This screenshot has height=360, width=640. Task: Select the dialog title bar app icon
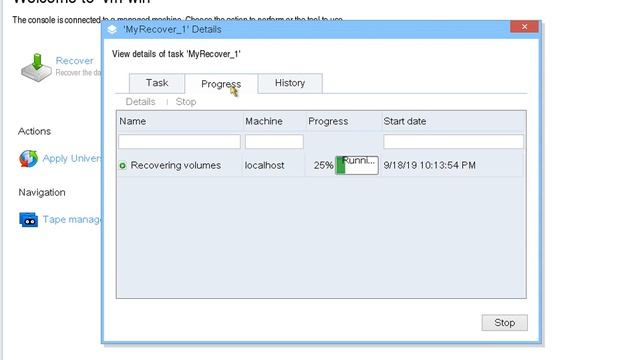112,29
